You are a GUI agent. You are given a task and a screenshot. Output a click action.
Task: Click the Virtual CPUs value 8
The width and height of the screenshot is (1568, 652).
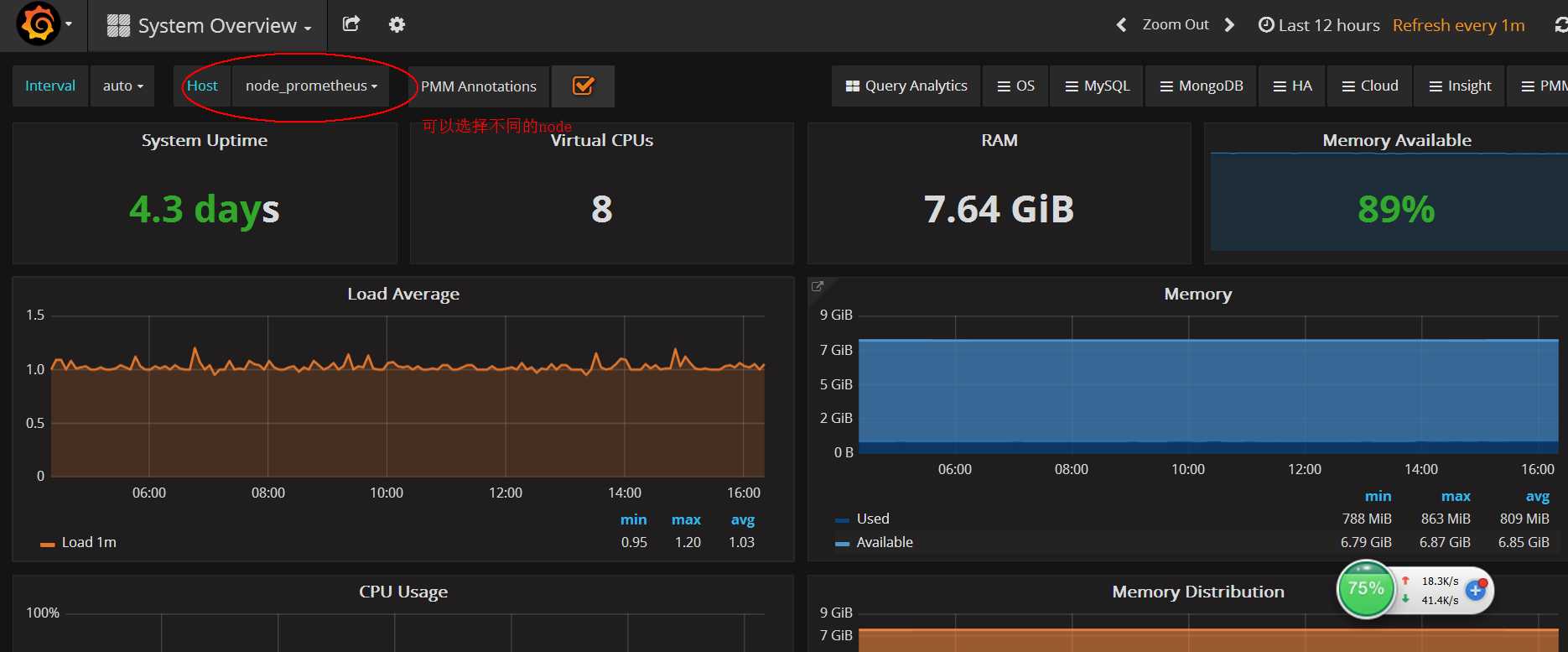point(602,209)
